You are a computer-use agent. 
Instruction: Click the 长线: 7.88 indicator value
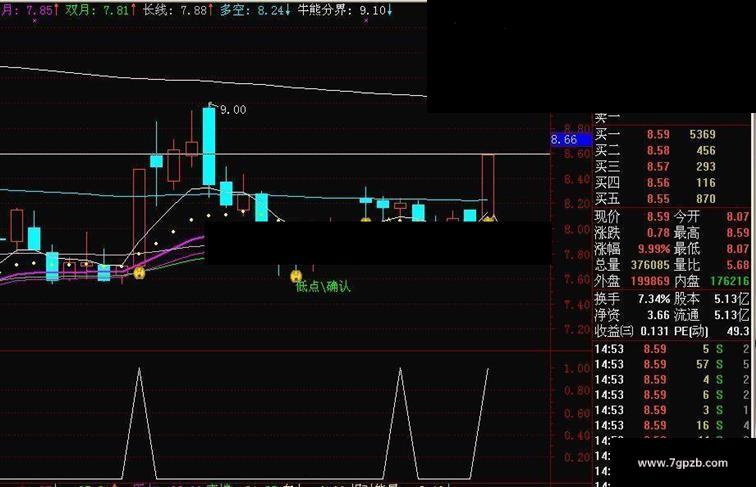point(177,10)
